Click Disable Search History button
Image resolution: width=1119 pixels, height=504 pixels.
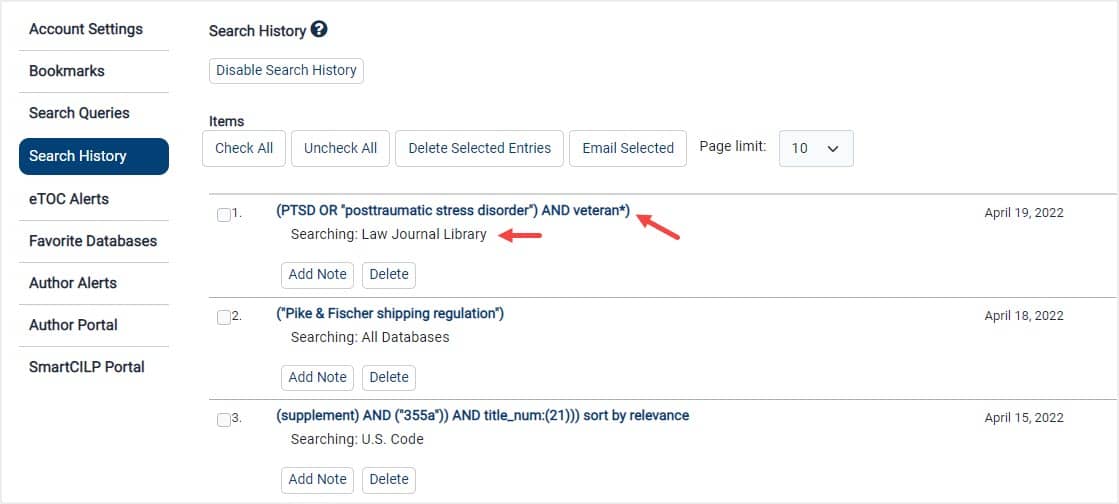[286, 71]
